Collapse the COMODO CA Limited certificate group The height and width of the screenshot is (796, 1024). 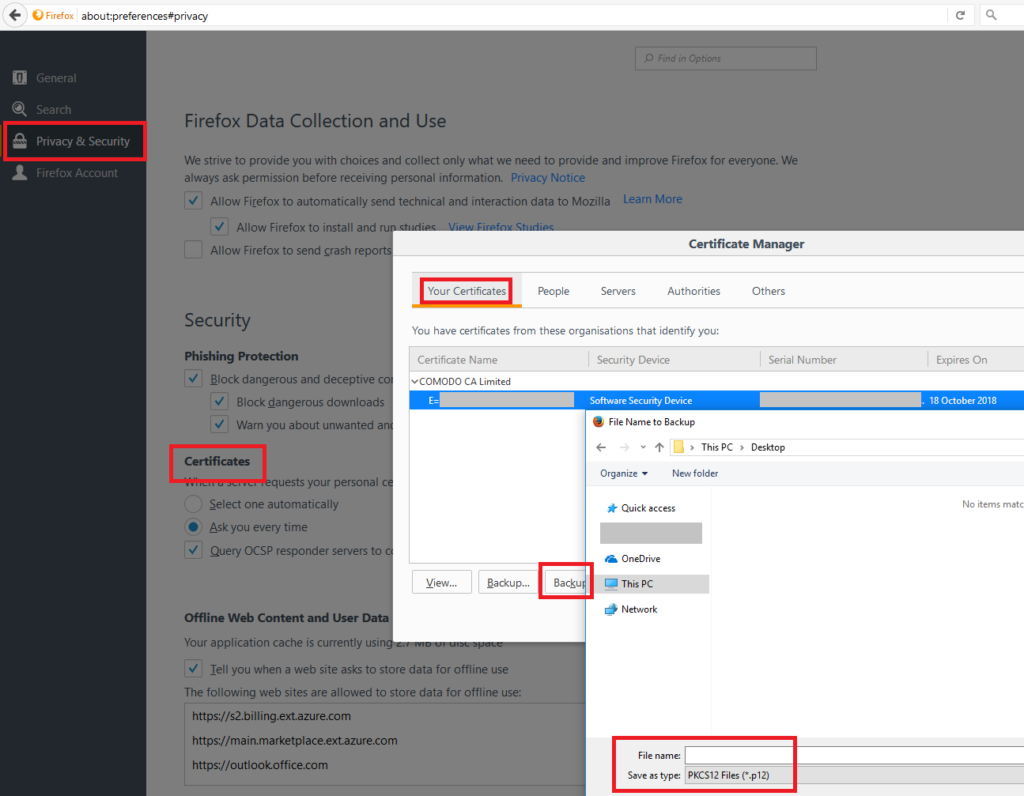tap(415, 381)
